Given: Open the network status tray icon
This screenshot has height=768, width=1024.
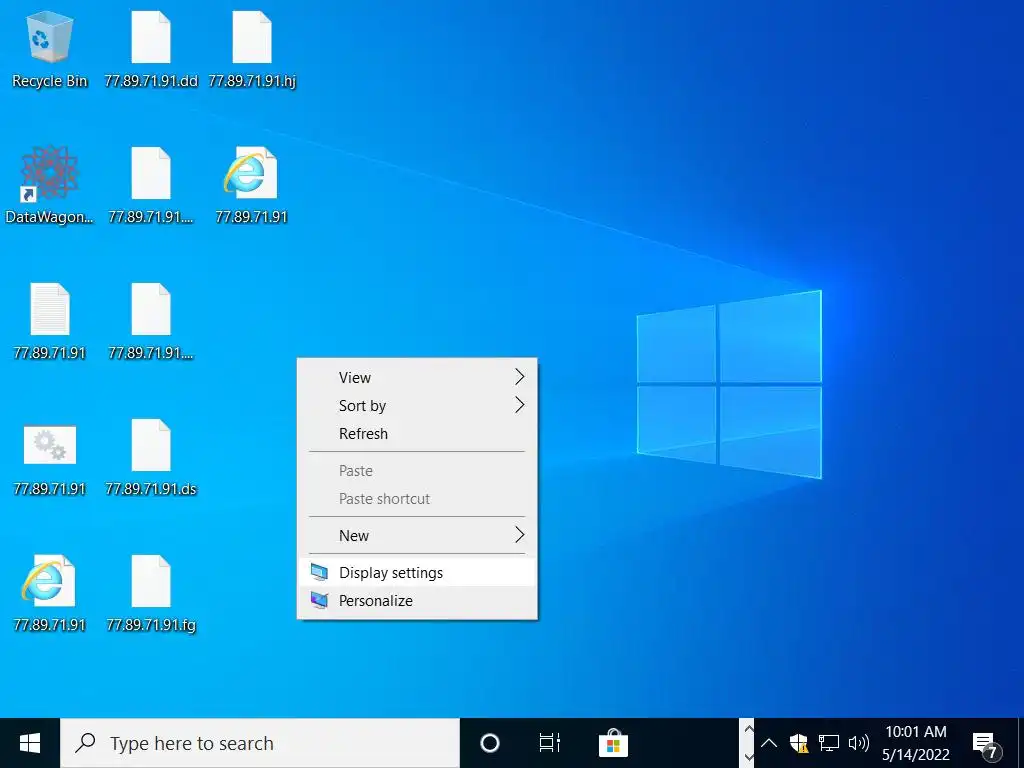Looking at the screenshot, I should pyautogui.click(x=829, y=743).
